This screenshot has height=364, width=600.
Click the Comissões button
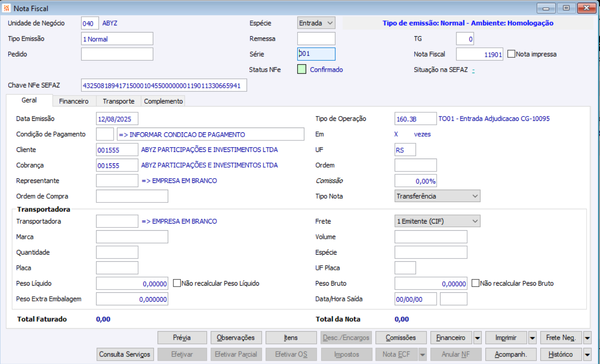[401, 338]
